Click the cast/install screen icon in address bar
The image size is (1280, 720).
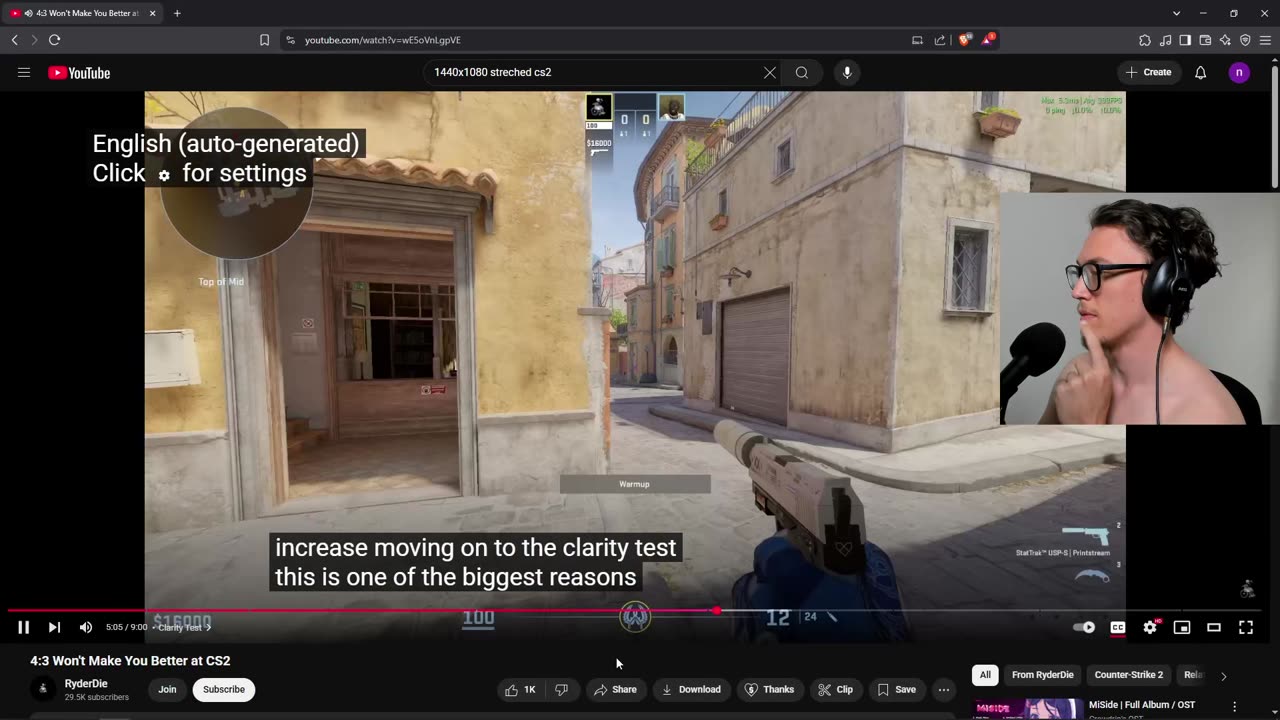pyautogui.click(x=917, y=40)
